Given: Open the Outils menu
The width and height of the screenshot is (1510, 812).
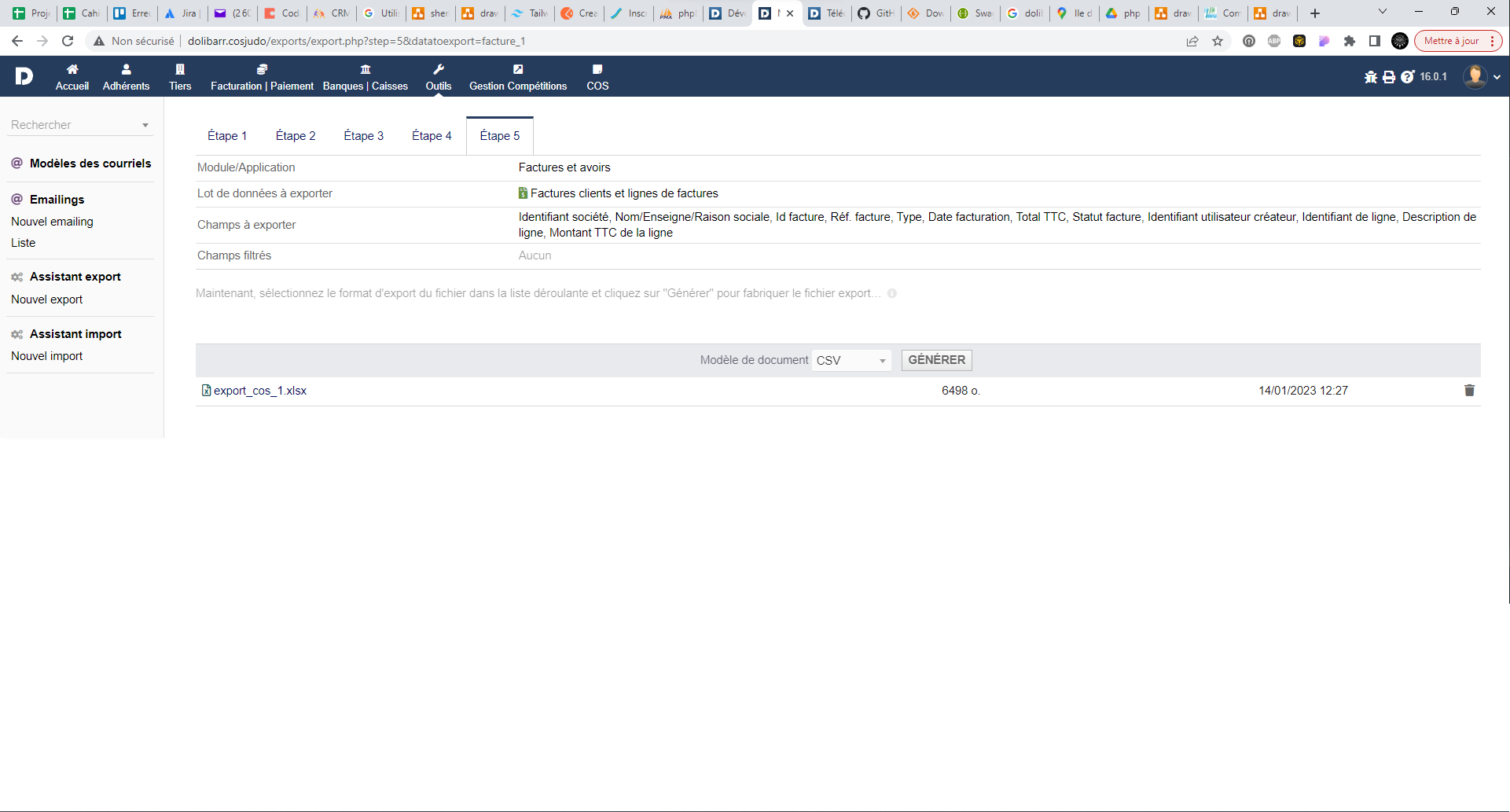Looking at the screenshot, I should click(x=439, y=77).
